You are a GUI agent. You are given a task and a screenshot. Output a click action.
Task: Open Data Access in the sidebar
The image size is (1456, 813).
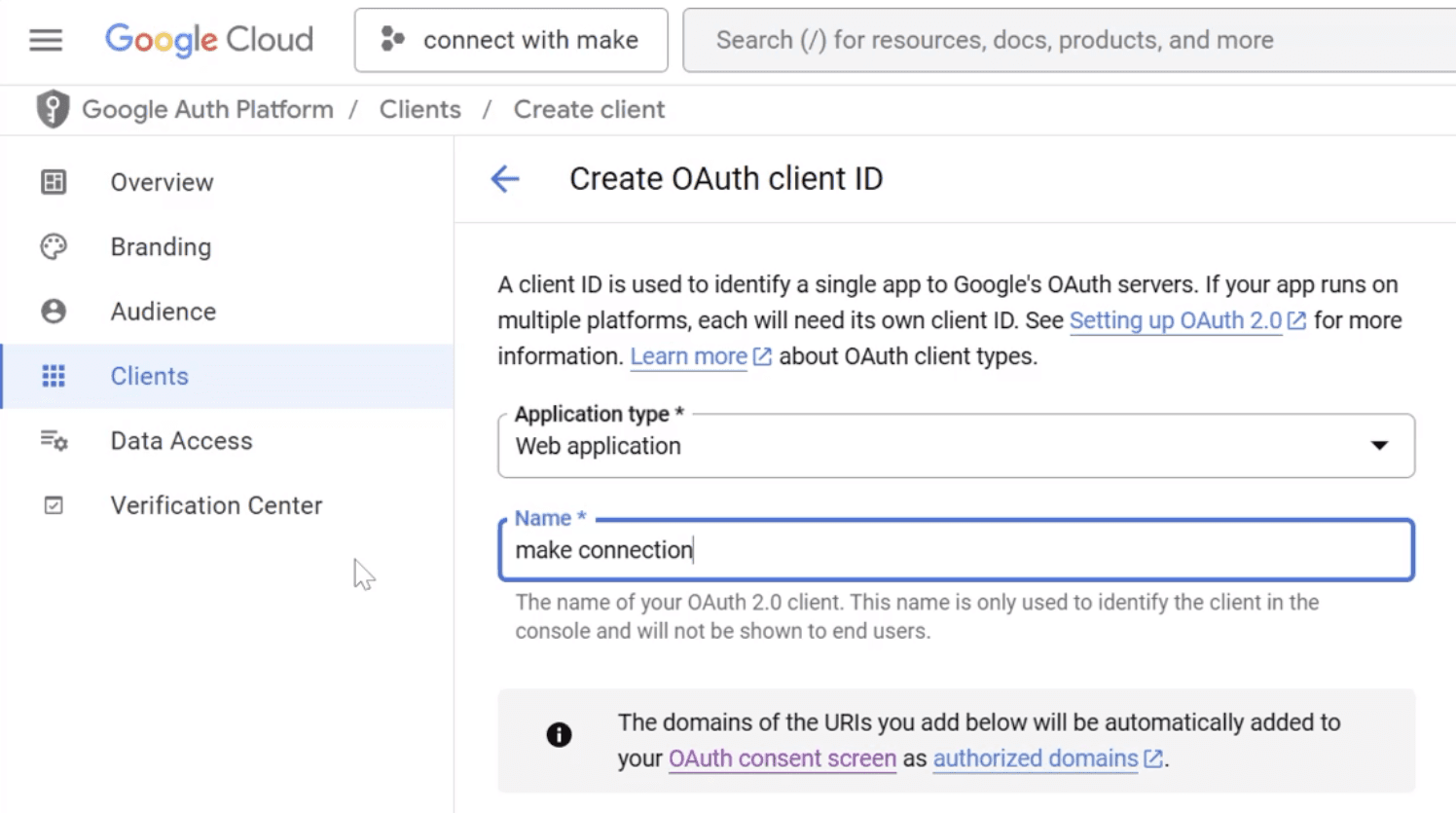(x=228, y=441)
